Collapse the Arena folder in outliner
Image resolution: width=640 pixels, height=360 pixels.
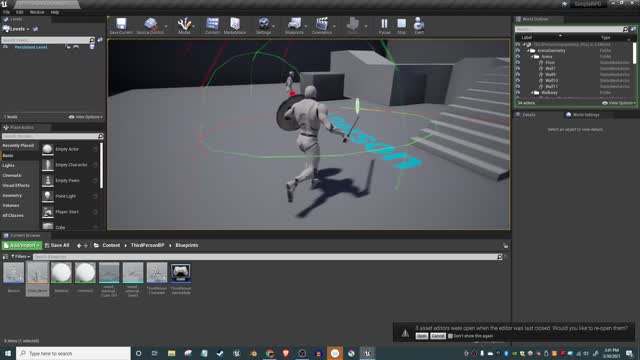pos(532,57)
